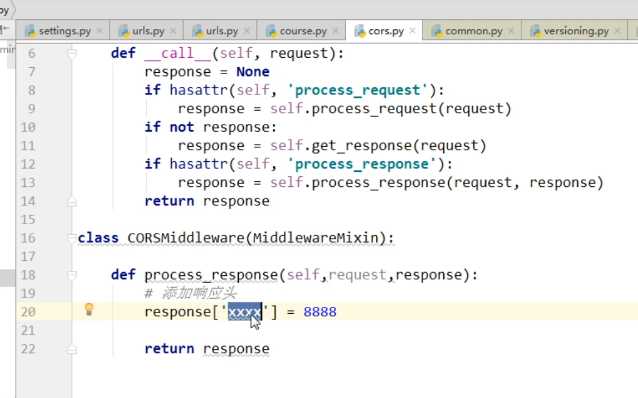Click 'None' on line 7
This screenshot has width=638, height=398.
click(x=253, y=72)
